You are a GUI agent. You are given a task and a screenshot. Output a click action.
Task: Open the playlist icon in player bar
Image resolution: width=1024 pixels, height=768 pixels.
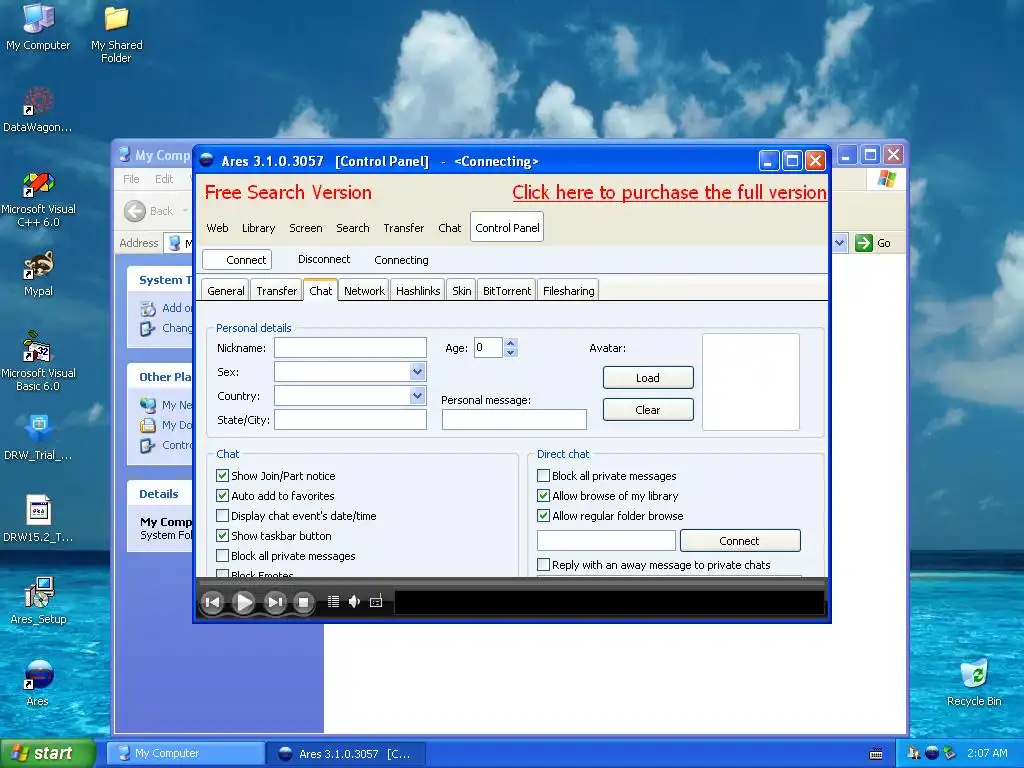click(x=333, y=601)
